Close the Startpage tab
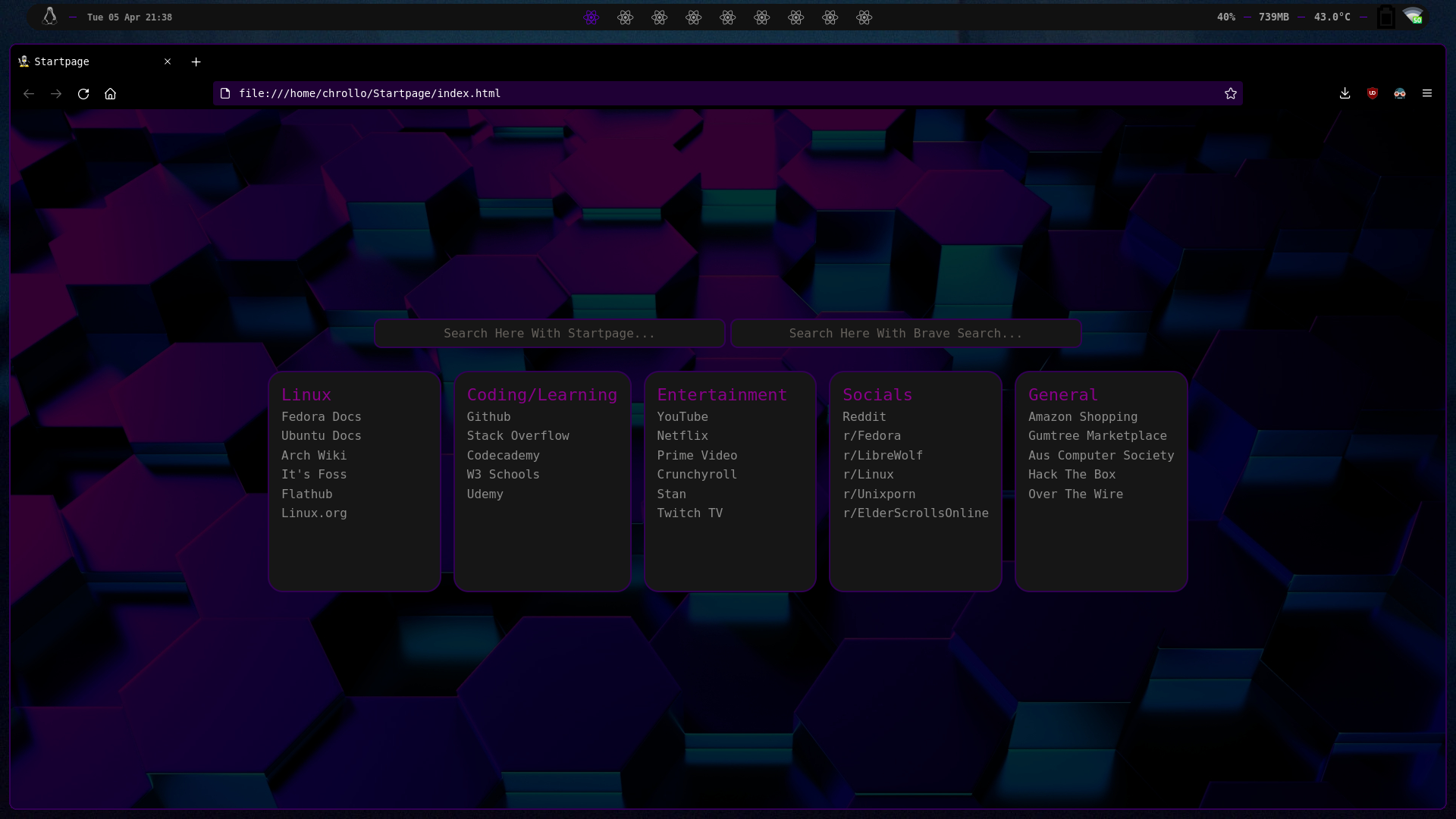 pyautogui.click(x=168, y=61)
